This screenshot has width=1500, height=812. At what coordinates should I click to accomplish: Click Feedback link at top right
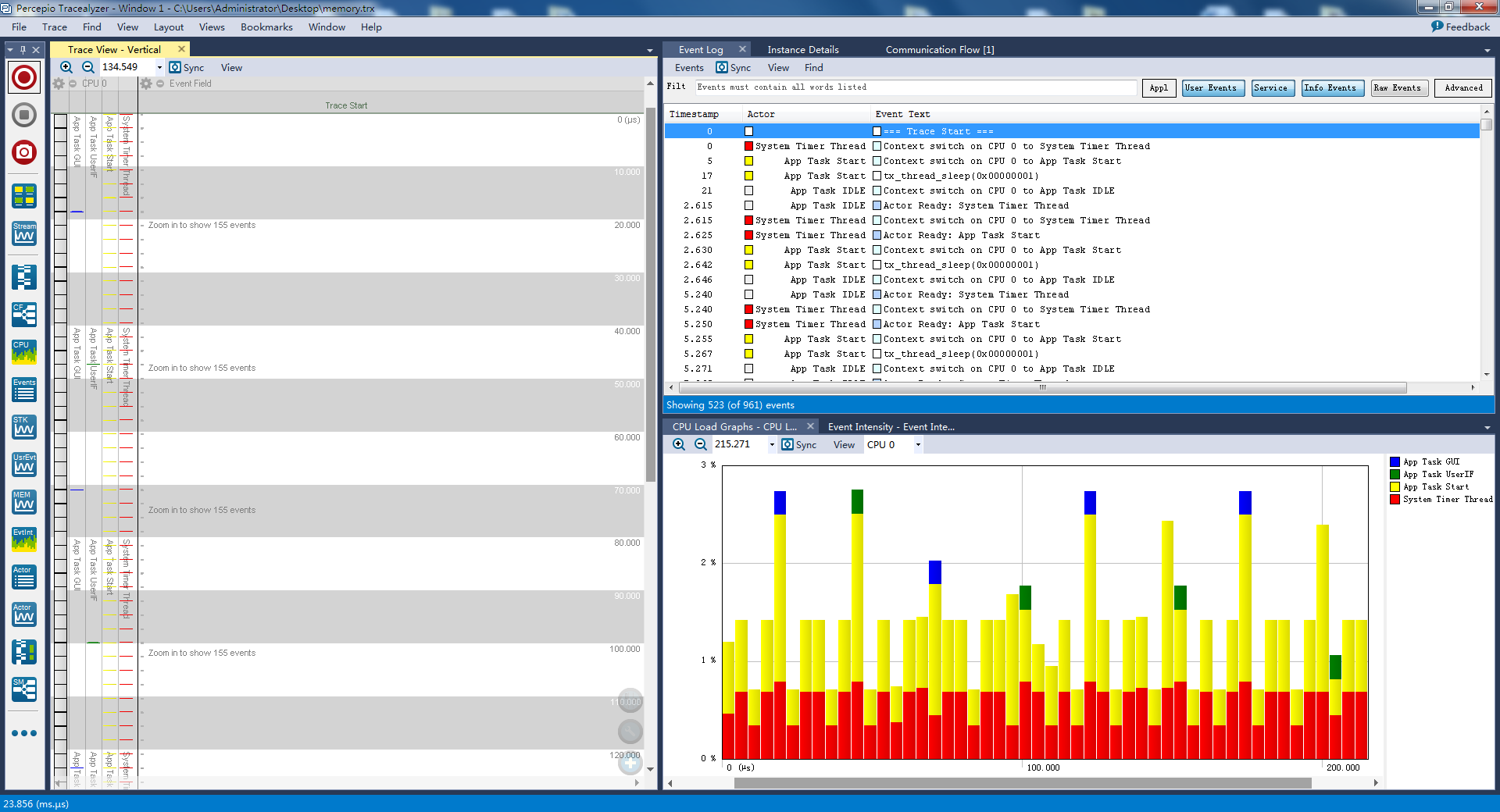click(1460, 27)
